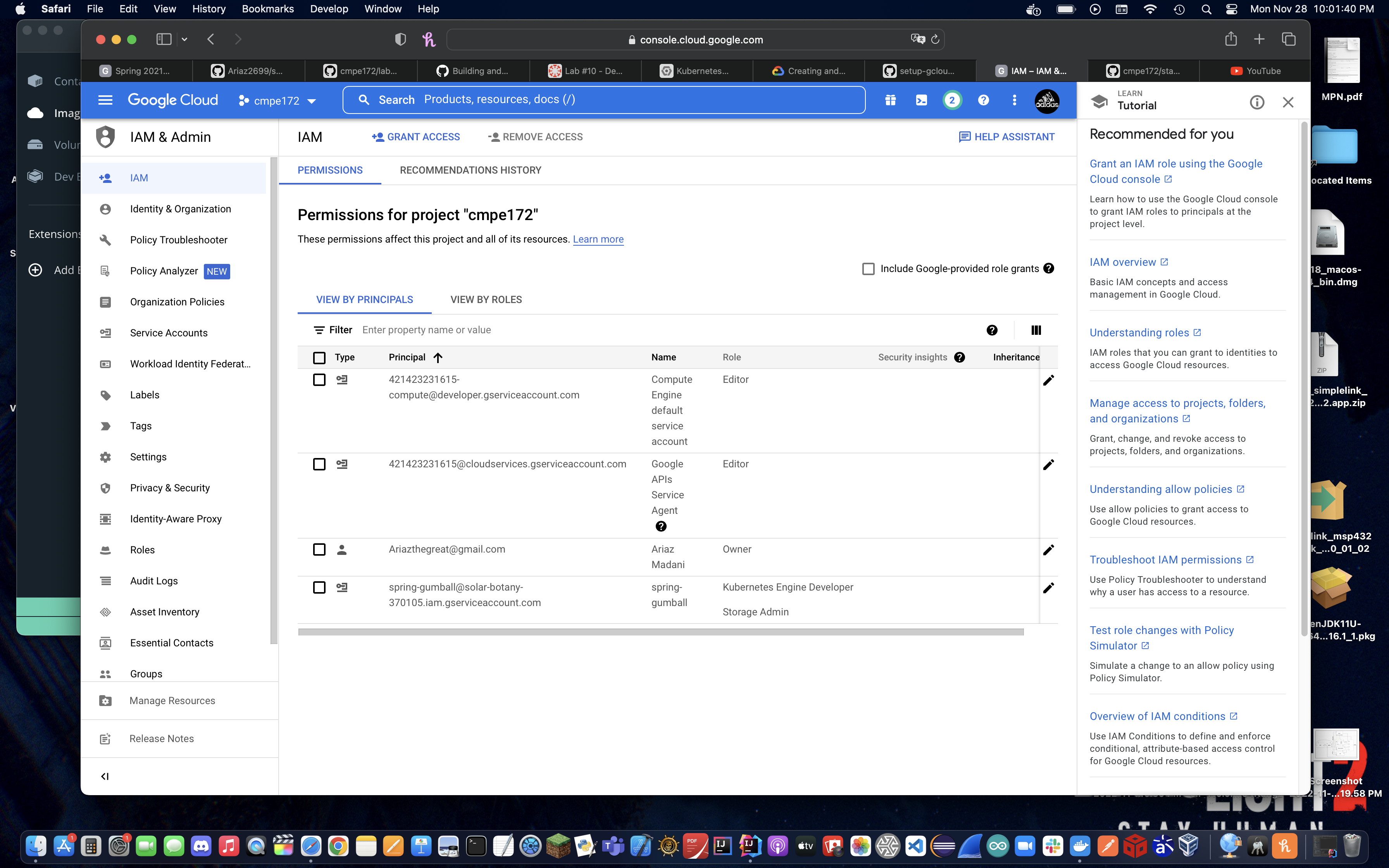Image resolution: width=1389 pixels, height=868 pixels.
Task: Reload the page in Safari address bar
Action: tap(935, 39)
